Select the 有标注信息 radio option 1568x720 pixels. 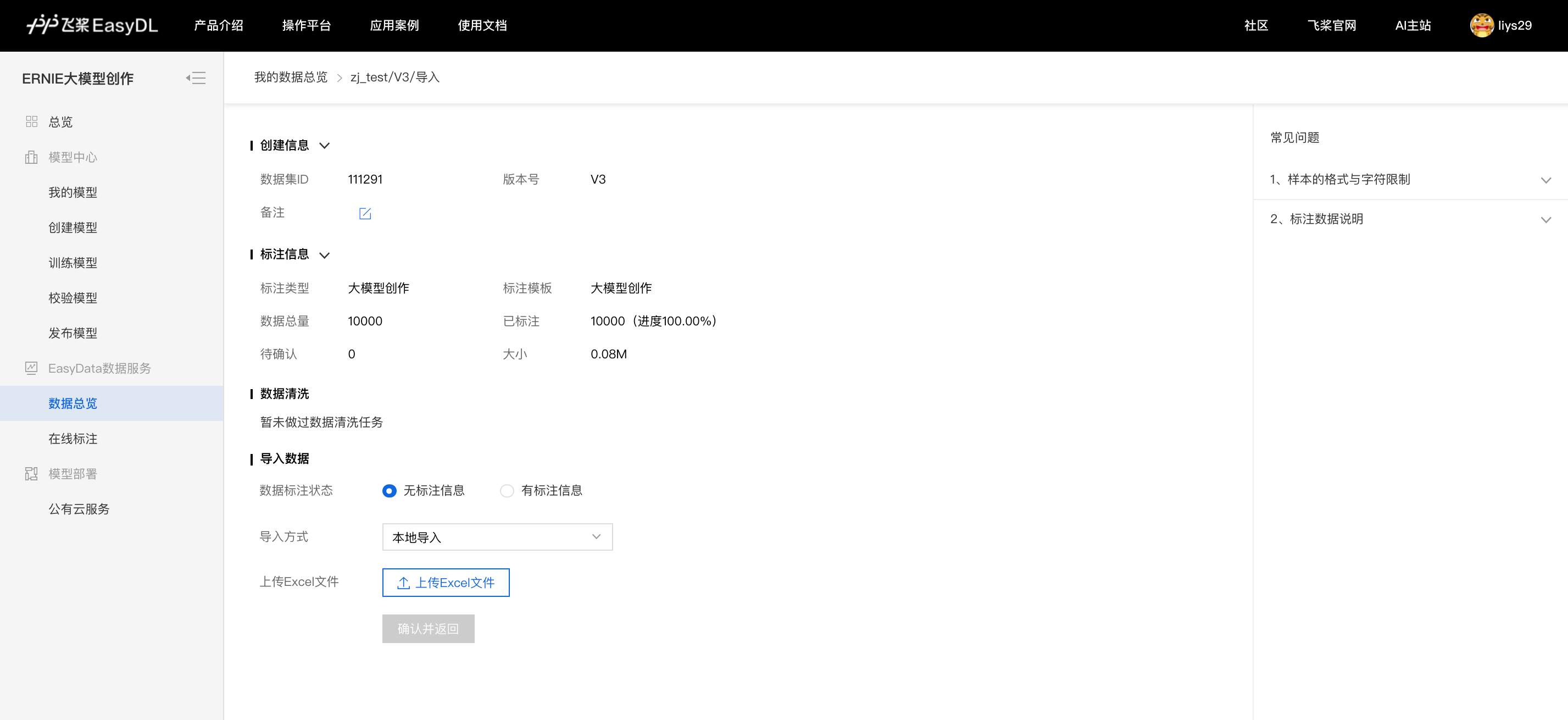coord(507,491)
